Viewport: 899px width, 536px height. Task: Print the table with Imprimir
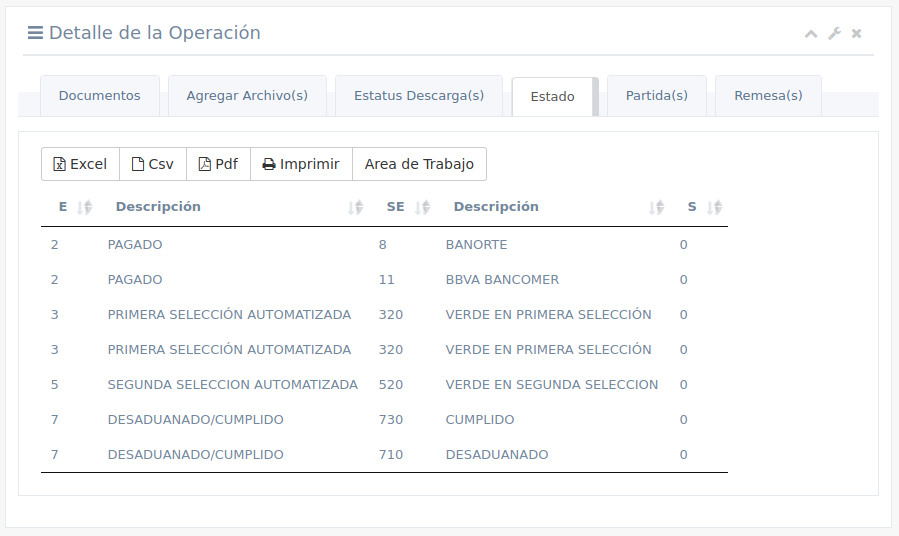(301, 164)
